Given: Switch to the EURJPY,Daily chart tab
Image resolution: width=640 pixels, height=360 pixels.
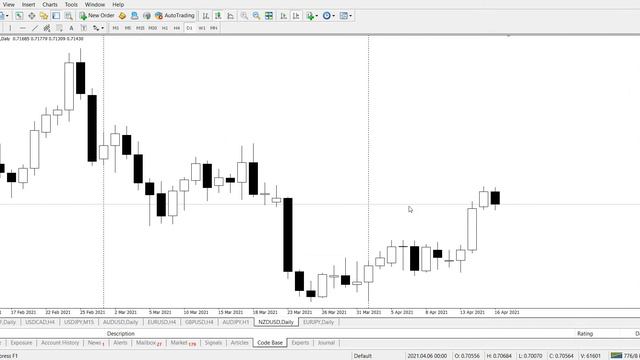Looking at the screenshot, I should (318, 322).
